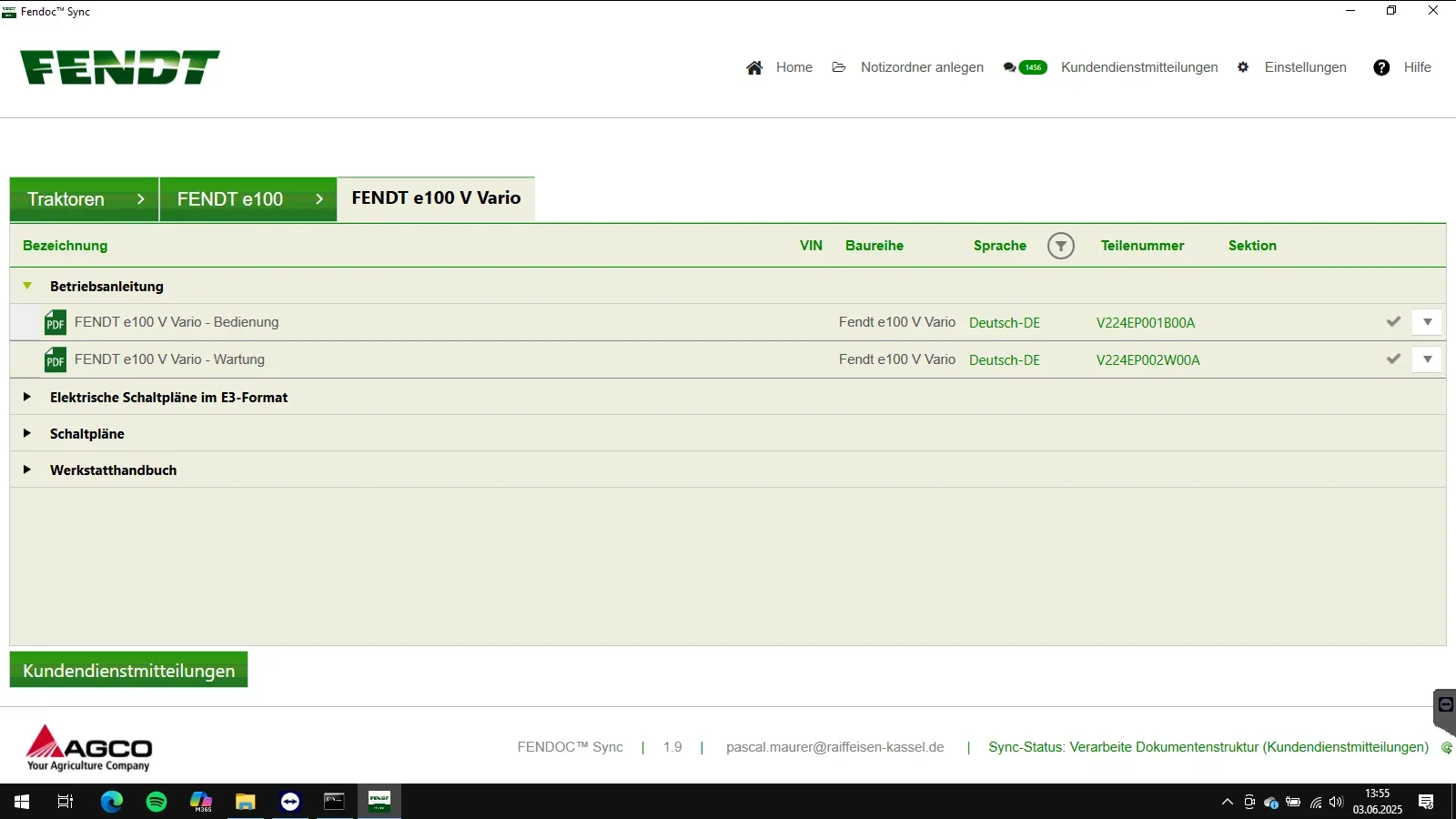This screenshot has width=1456, height=819.
Task: Open the M365 app from the taskbar
Action: tap(201, 802)
